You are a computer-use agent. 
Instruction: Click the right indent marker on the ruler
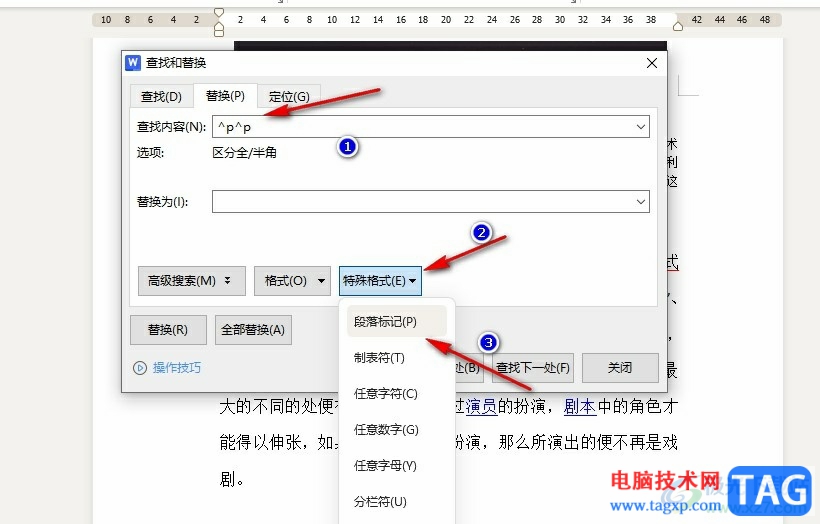click(x=678, y=26)
